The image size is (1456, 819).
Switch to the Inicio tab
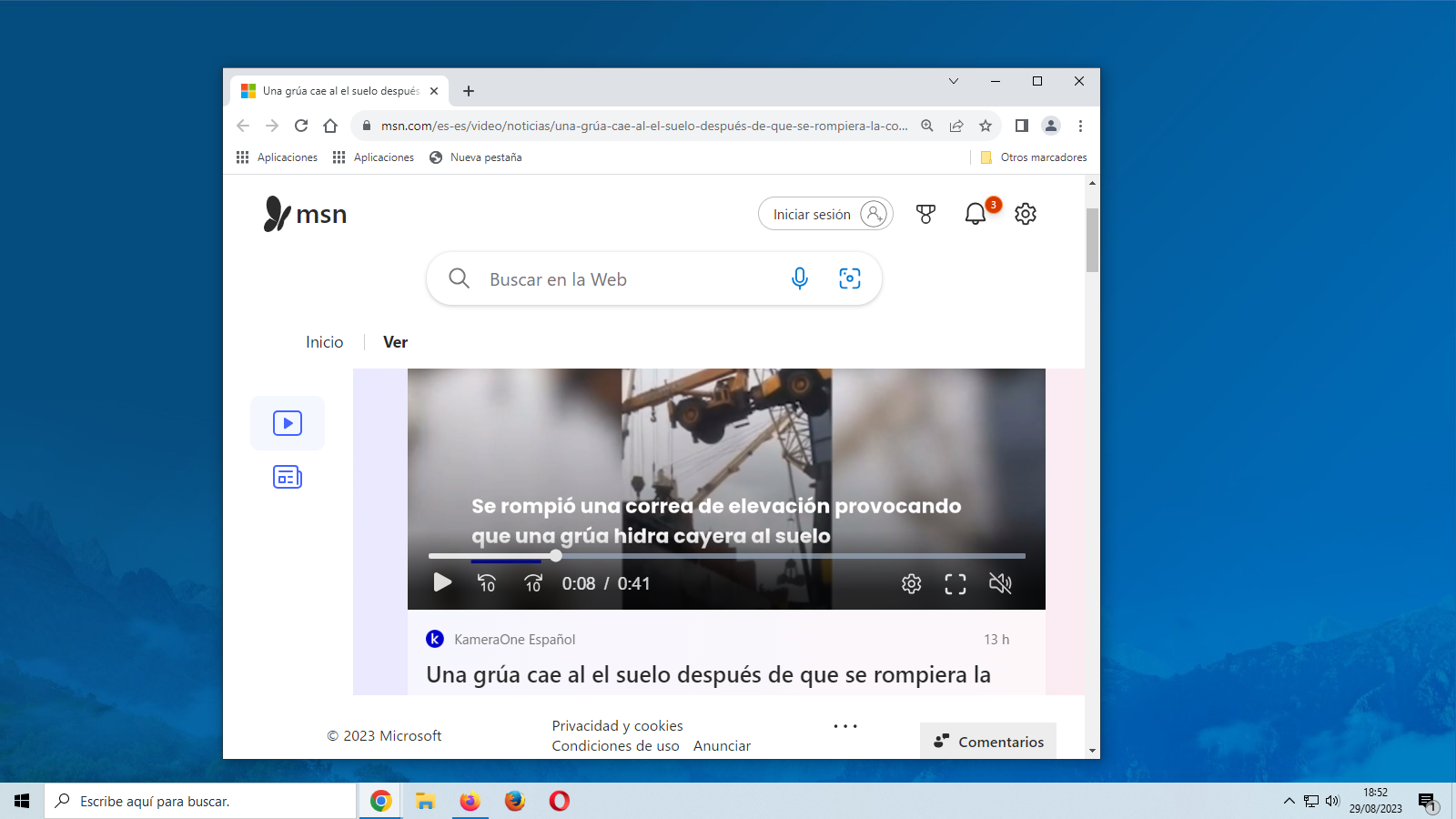click(325, 342)
